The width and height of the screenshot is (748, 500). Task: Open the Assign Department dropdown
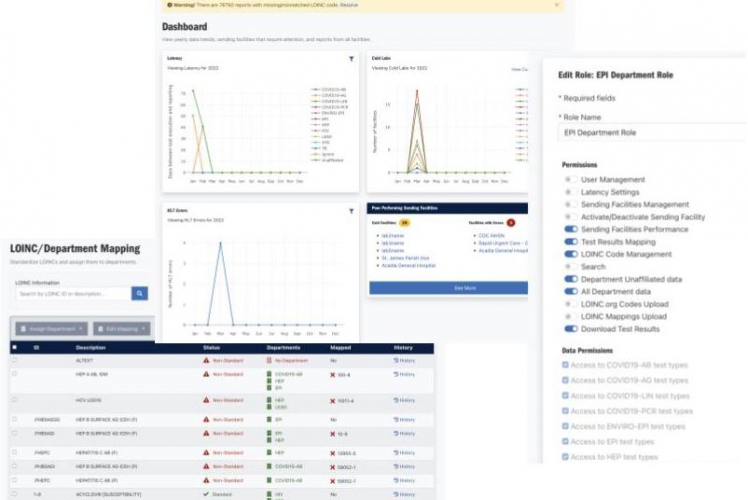(x=52, y=329)
